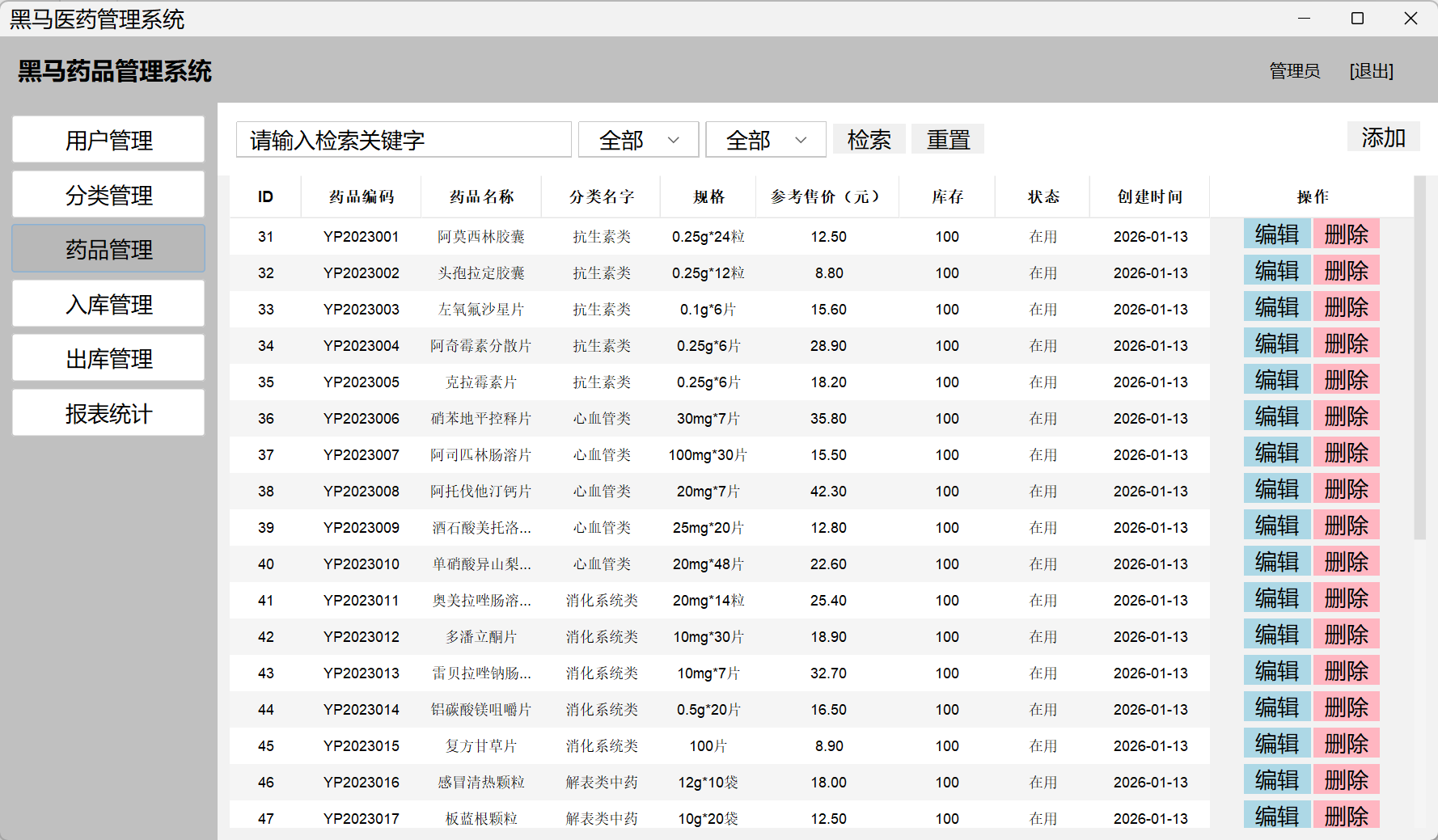Expand the first 全部 category dropdown
Screen dimensions: 1438x840
[x=638, y=140]
